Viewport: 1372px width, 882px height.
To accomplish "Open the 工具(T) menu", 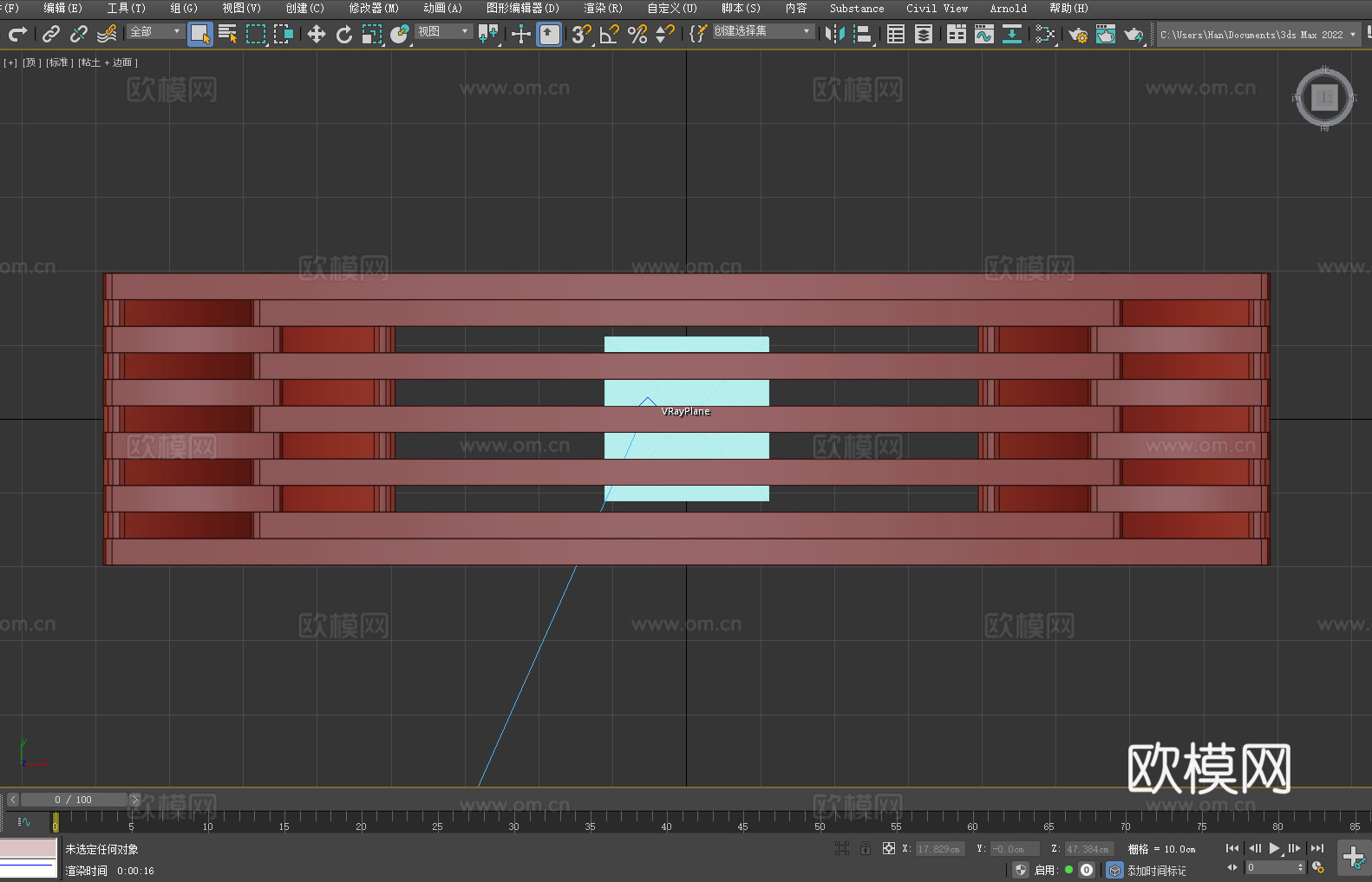I will click(126, 8).
